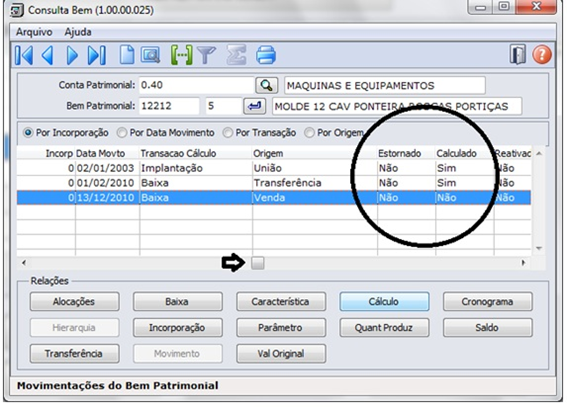This screenshot has height=408, width=567.
Task: Click the Baixa relation button
Action: click(178, 302)
